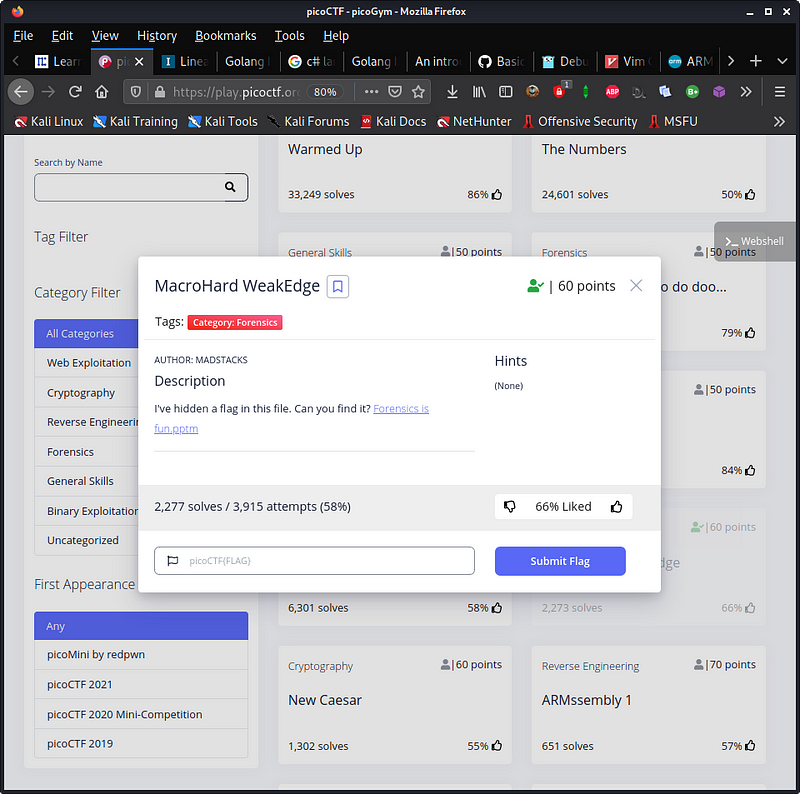The height and width of the screenshot is (794, 800).
Task: Click the Submit Flag button
Action: [x=560, y=561]
